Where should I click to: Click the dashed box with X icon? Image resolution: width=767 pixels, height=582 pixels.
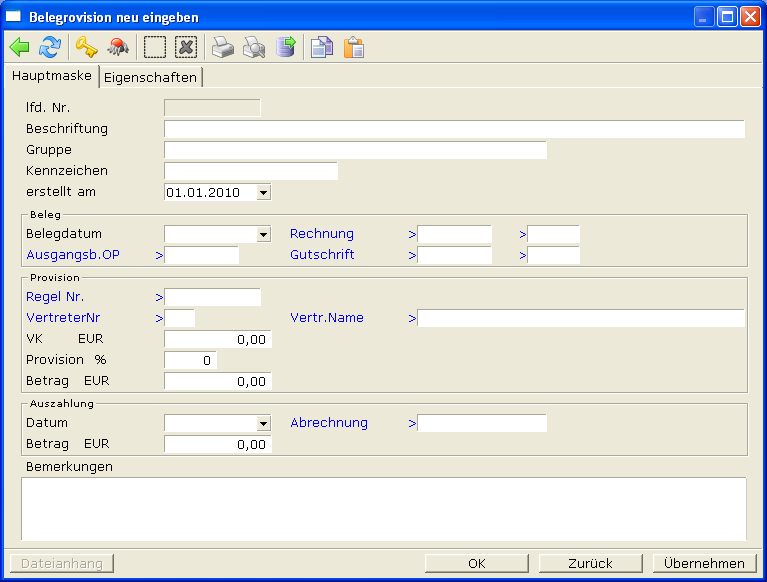click(x=186, y=47)
